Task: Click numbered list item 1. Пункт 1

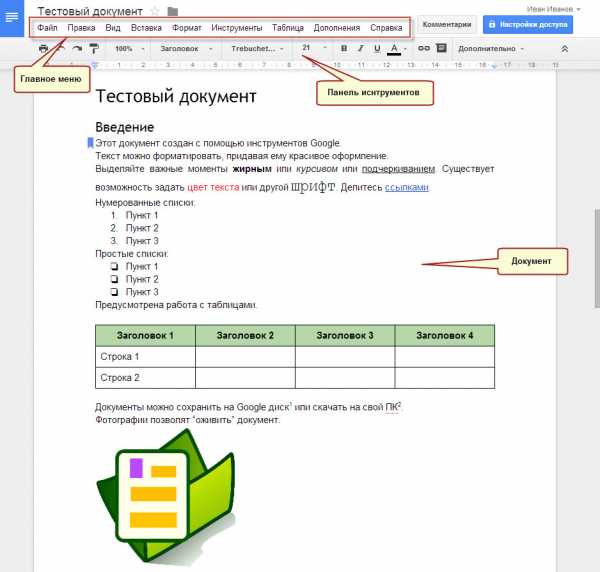Action: [134, 215]
